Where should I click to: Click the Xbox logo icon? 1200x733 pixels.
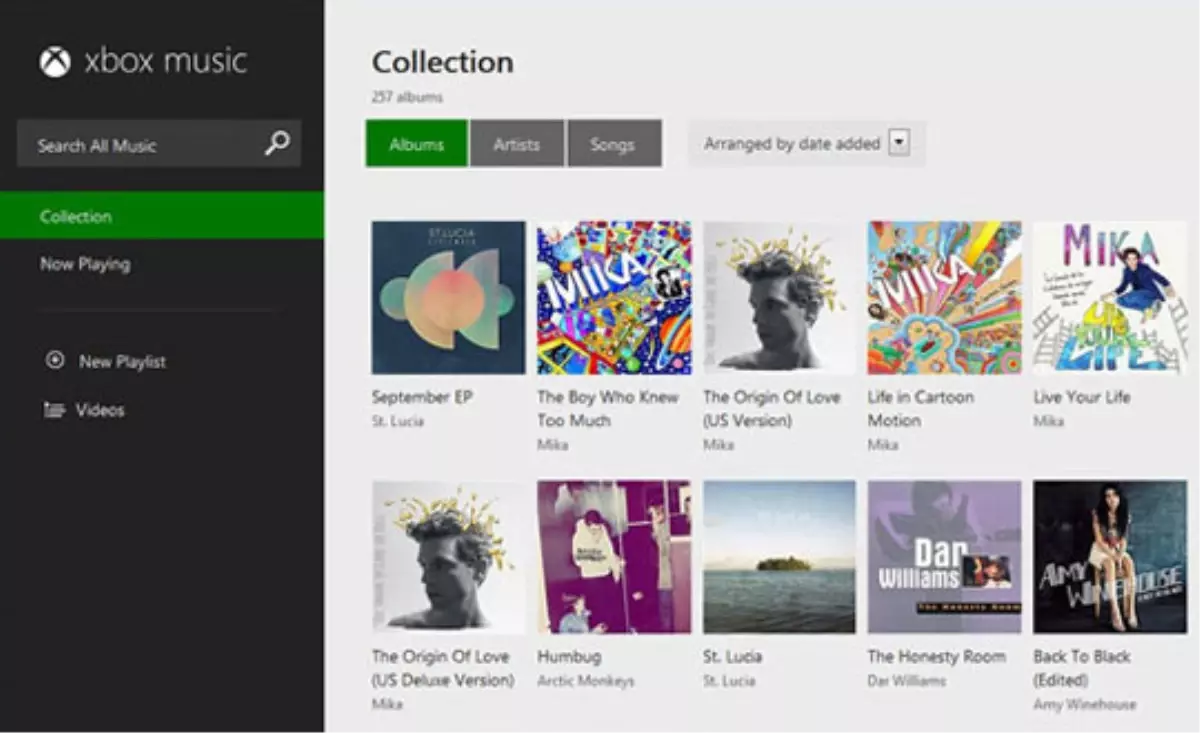55,62
